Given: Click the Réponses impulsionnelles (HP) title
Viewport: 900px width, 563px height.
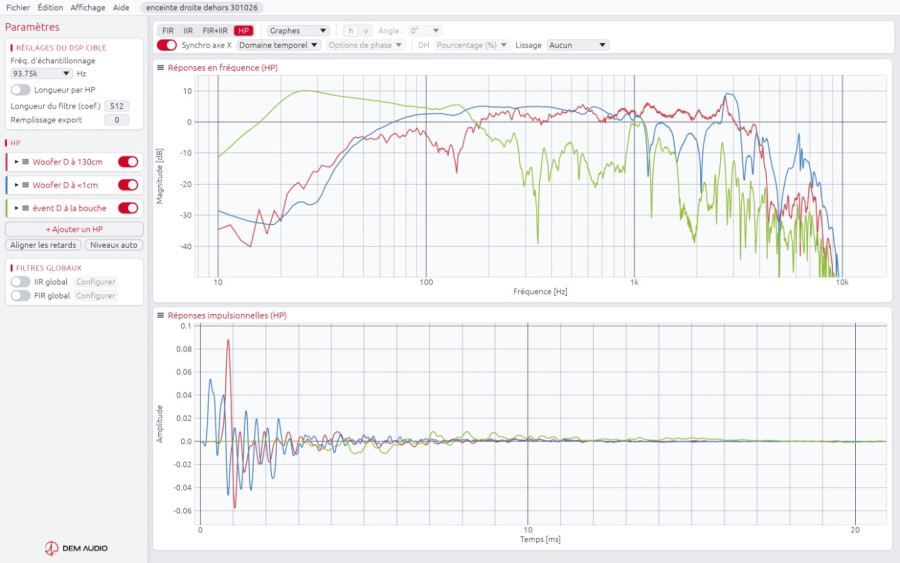Looking at the screenshot, I should tap(227, 316).
